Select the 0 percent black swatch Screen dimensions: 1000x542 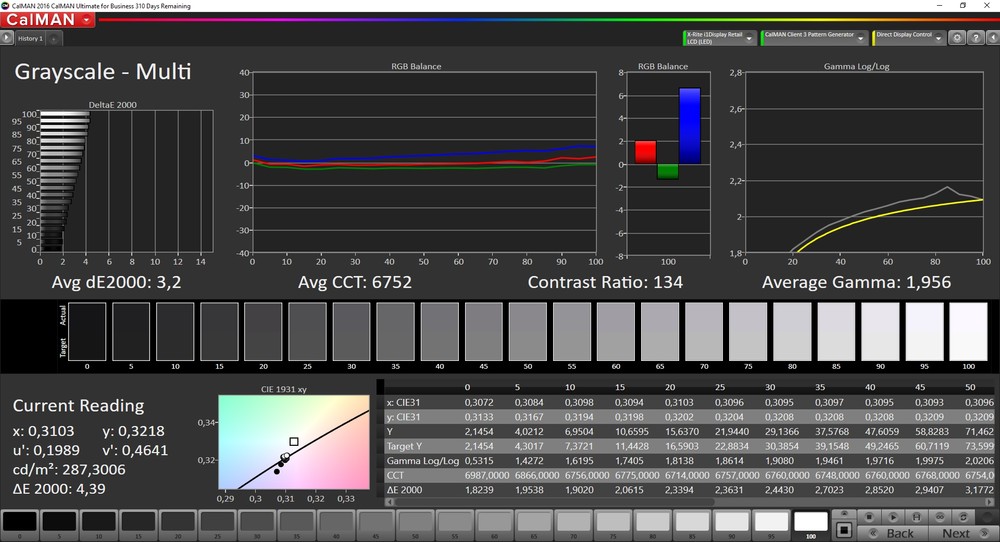(19, 521)
